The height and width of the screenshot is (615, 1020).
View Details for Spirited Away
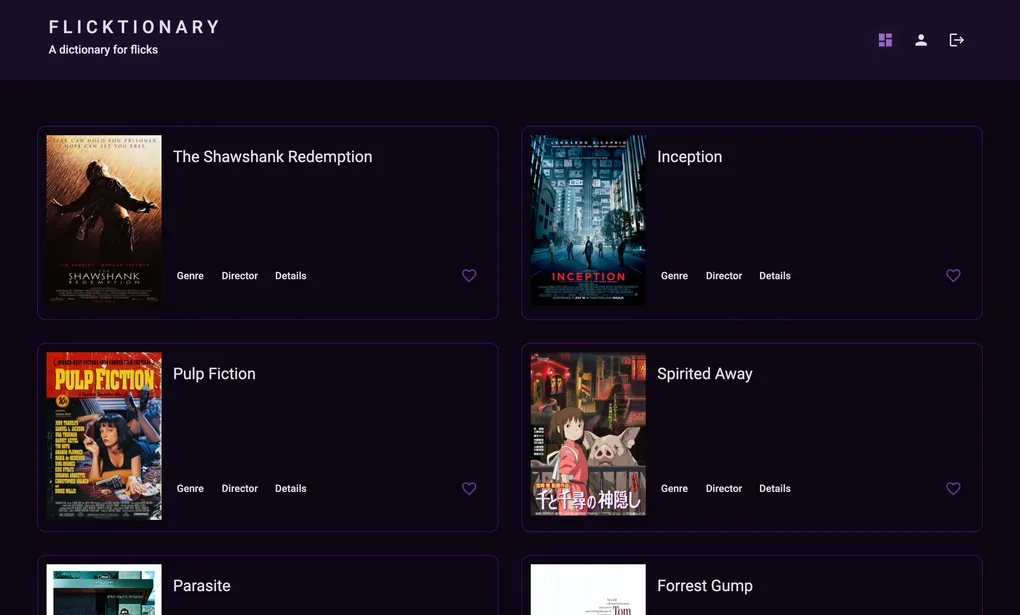click(774, 488)
